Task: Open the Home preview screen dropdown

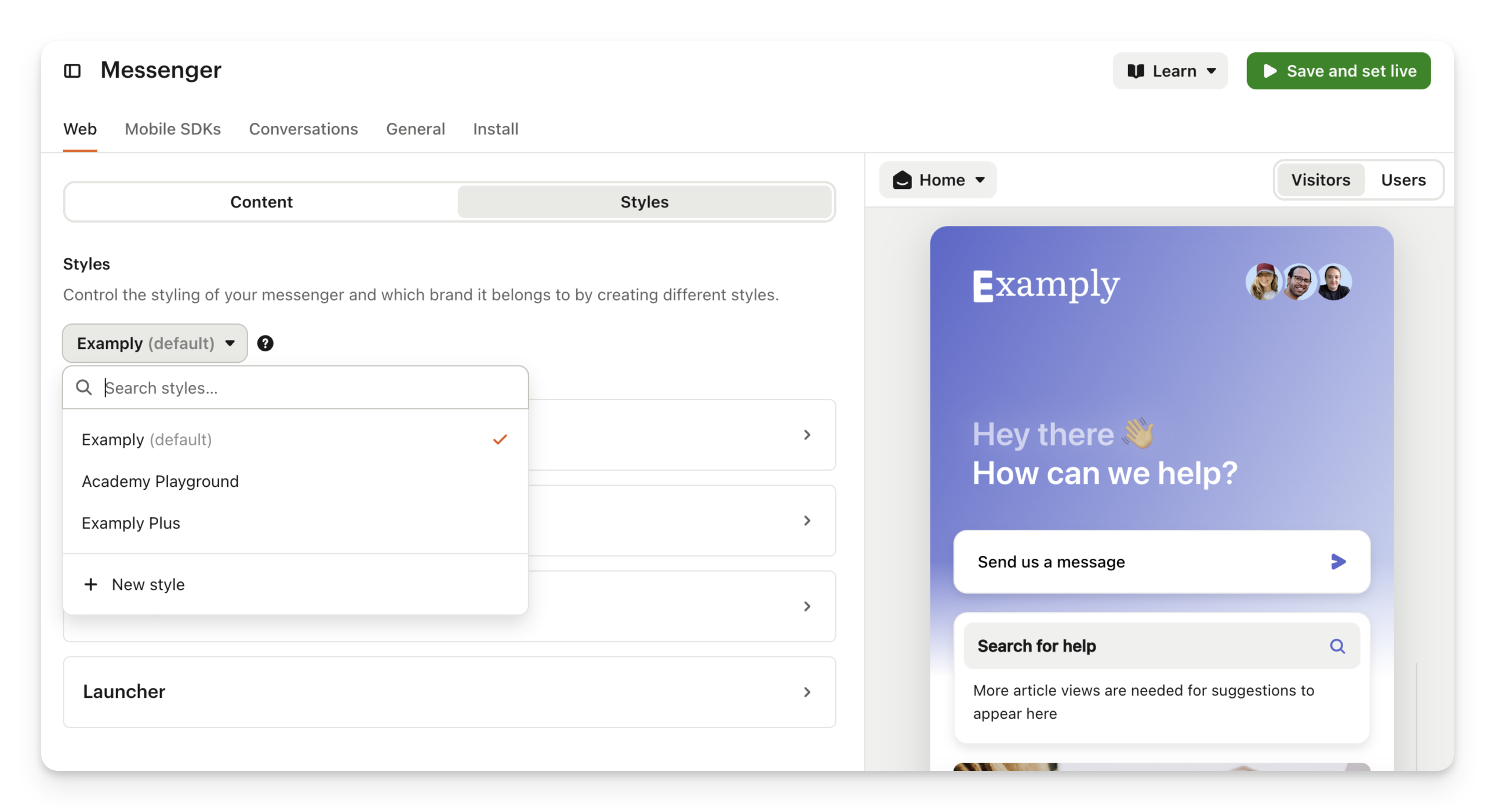Action: (x=938, y=180)
